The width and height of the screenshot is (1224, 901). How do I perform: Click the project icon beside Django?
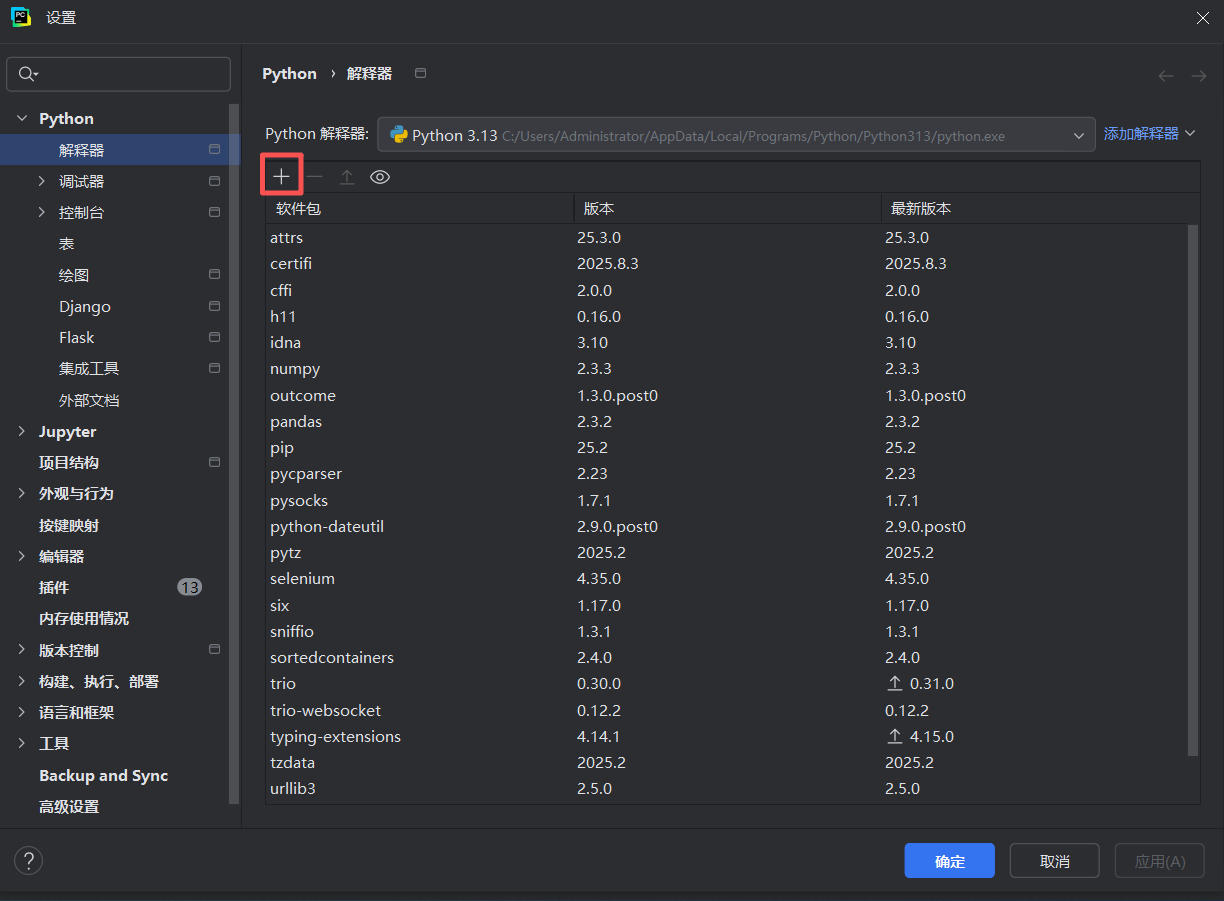(x=214, y=307)
